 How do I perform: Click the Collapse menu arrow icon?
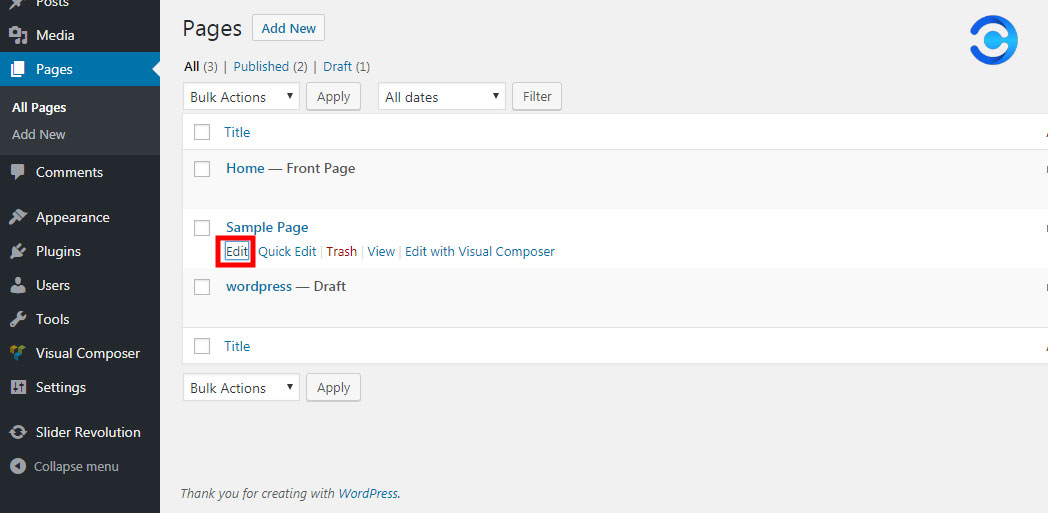point(18,466)
